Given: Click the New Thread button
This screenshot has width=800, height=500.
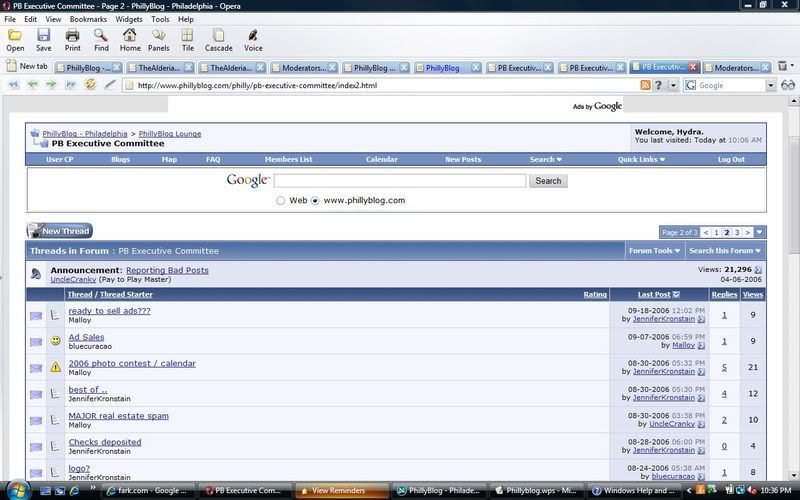Looking at the screenshot, I should [x=60, y=231].
